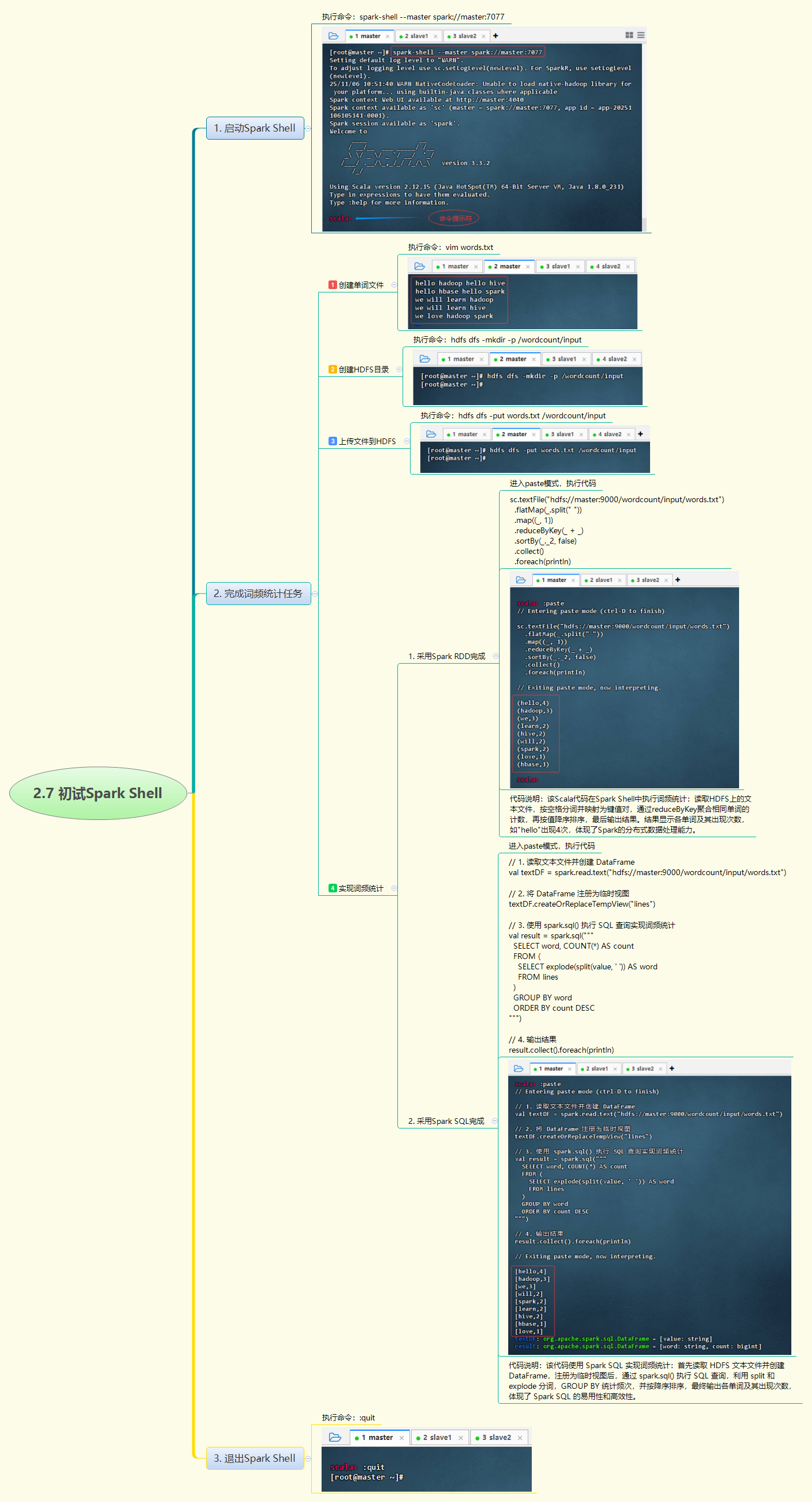The image size is (812, 1502).
Task: Select the 2. 完成词频统计任务 topic node
Action: tap(258, 594)
